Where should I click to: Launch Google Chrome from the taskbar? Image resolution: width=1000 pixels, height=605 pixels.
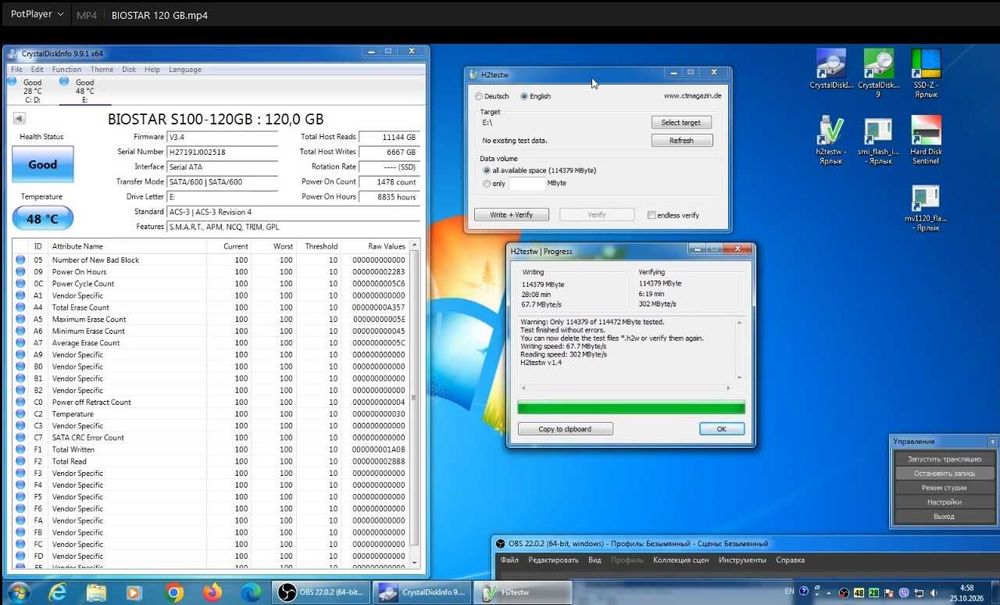[x=173, y=592]
